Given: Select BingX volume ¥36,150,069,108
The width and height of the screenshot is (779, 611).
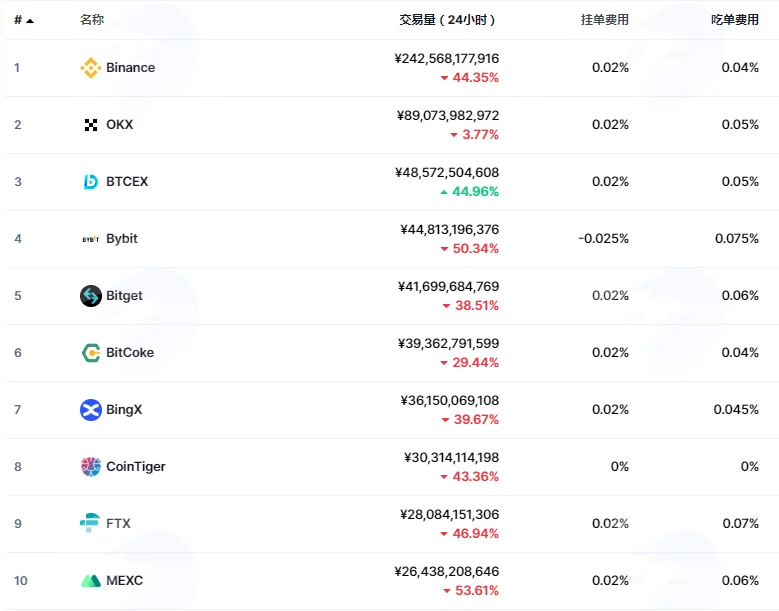Looking at the screenshot, I should click(x=450, y=401).
